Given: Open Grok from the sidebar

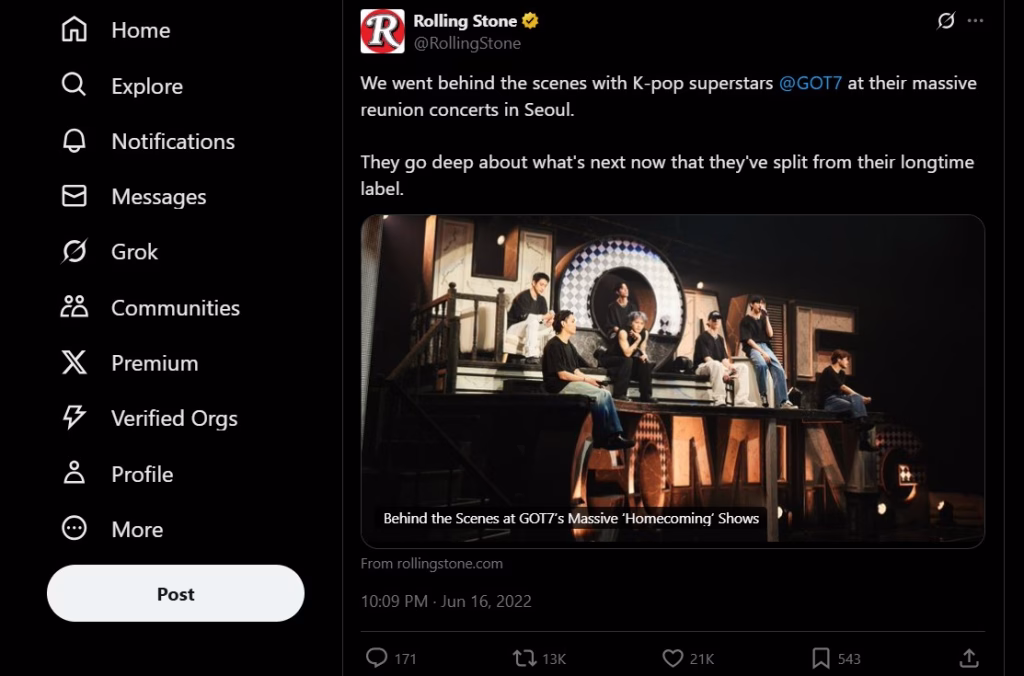Looking at the screenshot, I should (x=132, y=252).
